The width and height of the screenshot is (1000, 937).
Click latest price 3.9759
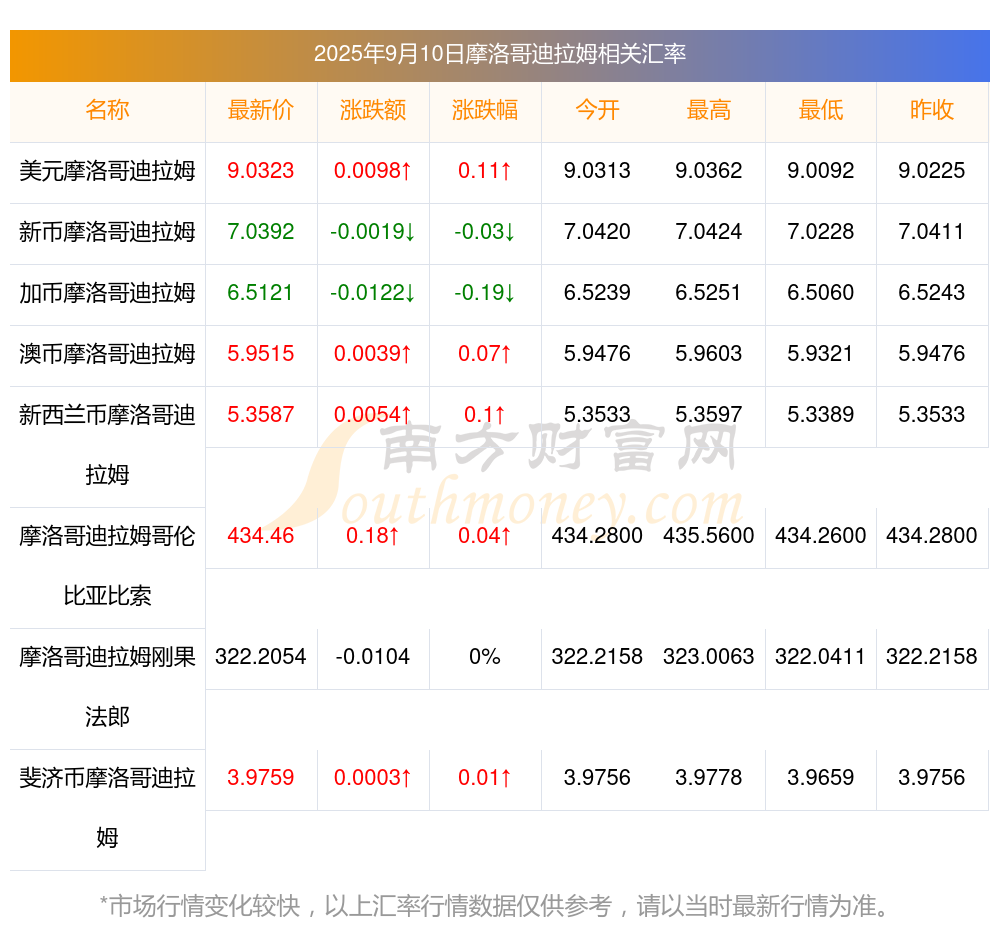coord(260,778)
